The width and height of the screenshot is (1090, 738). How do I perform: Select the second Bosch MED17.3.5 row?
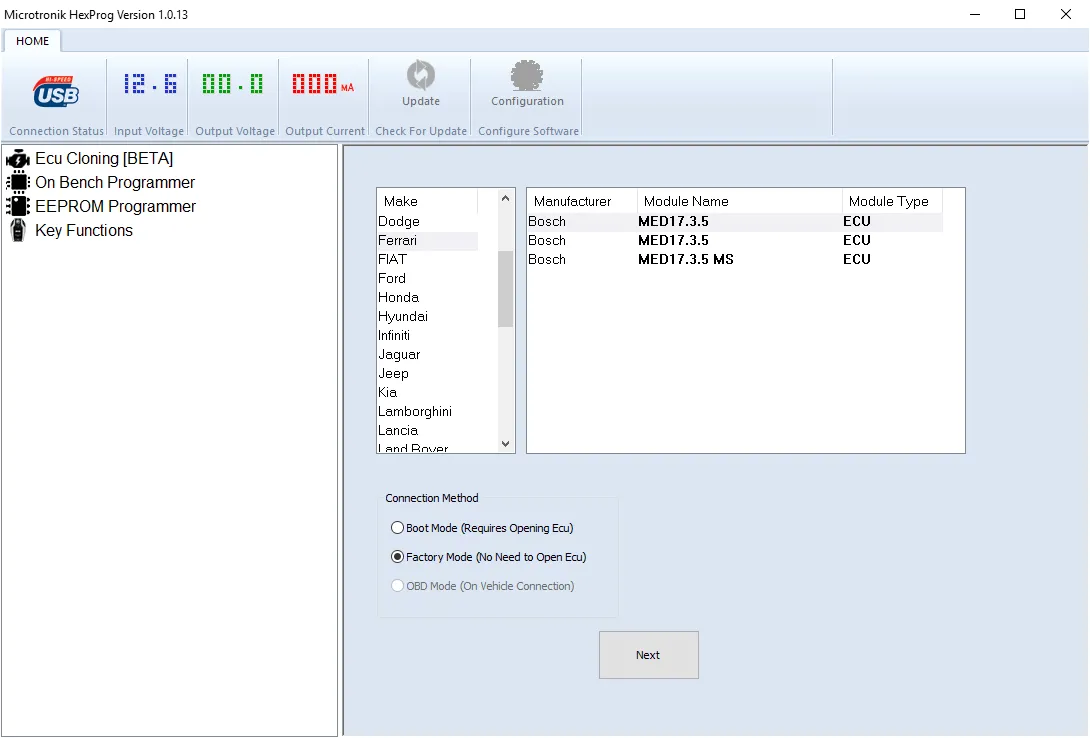pos(735,240)
